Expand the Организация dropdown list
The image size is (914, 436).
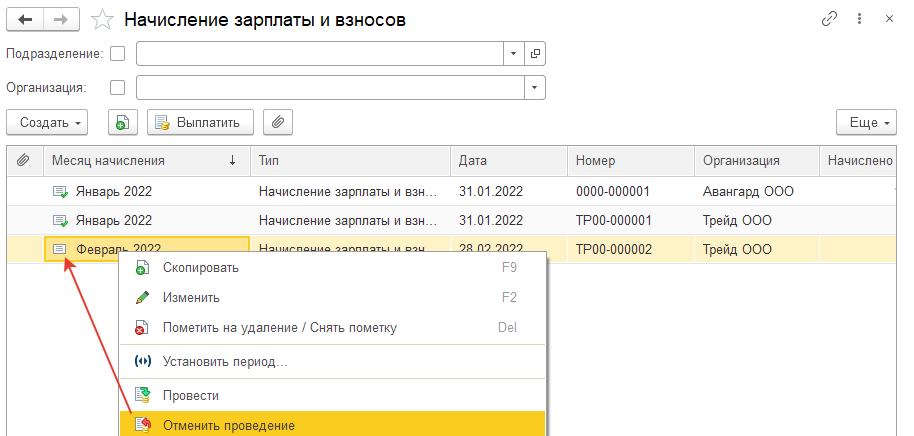coord(535,88)
